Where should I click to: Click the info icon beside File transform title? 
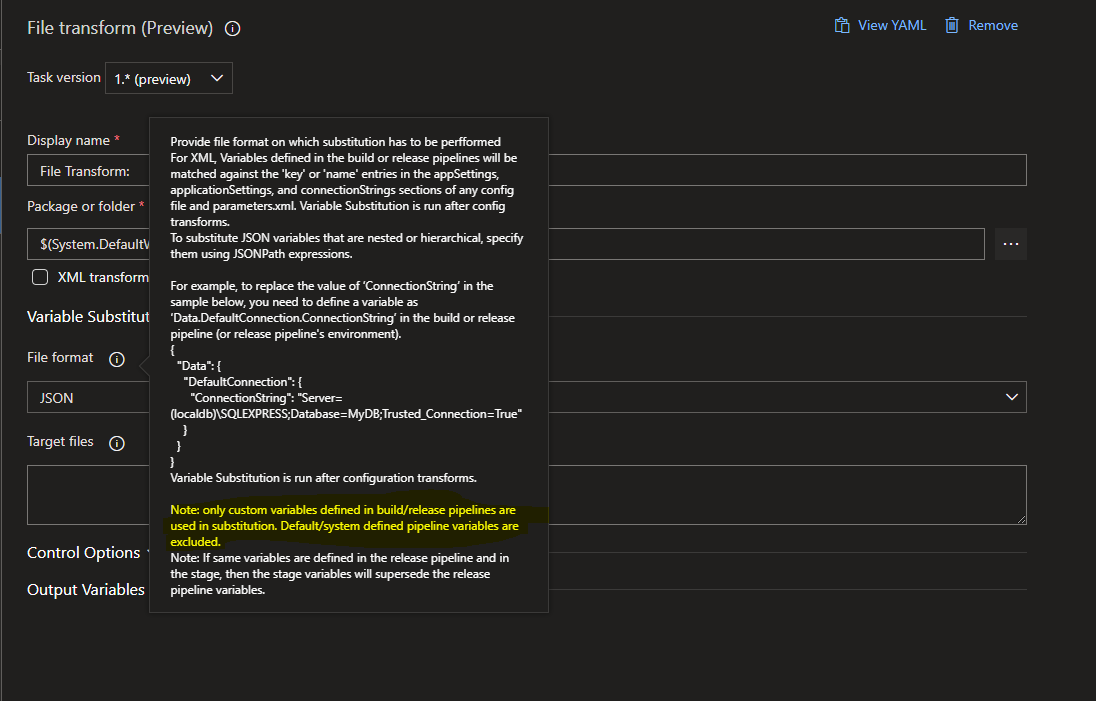(232, 29)
